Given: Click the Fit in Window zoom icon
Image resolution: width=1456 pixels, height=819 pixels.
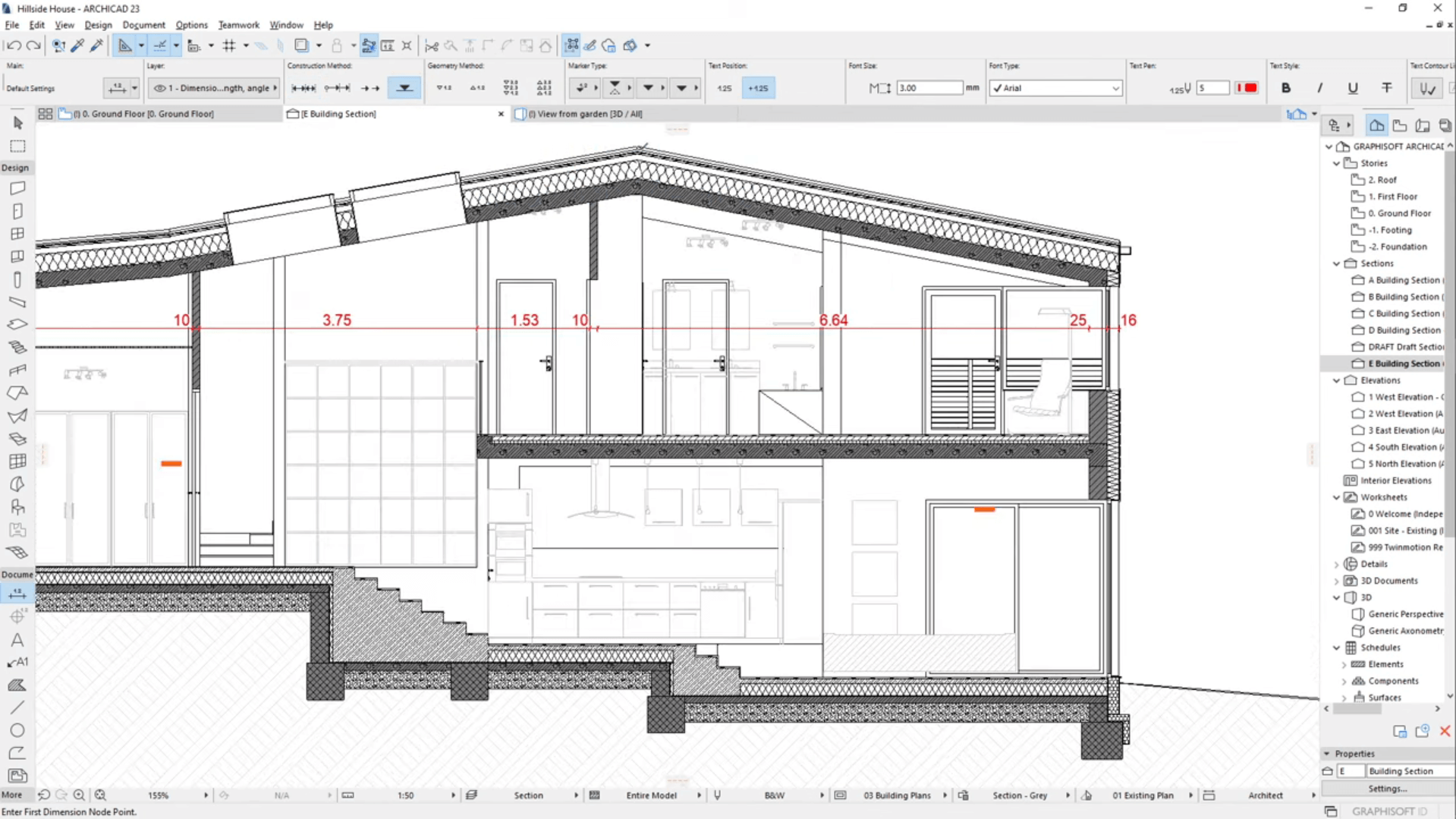Looking at the screenshot, I should pos(100,795).
